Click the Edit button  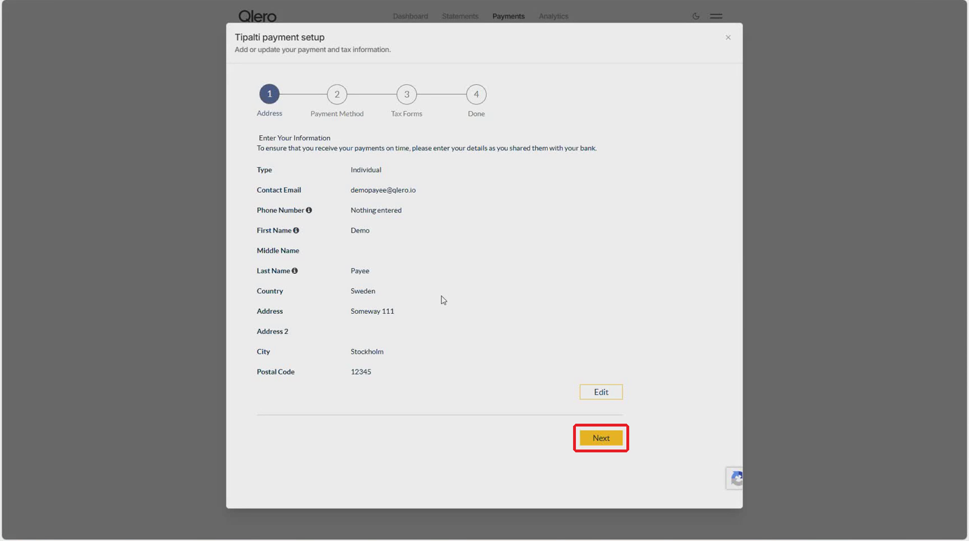(x=601, y=392)
